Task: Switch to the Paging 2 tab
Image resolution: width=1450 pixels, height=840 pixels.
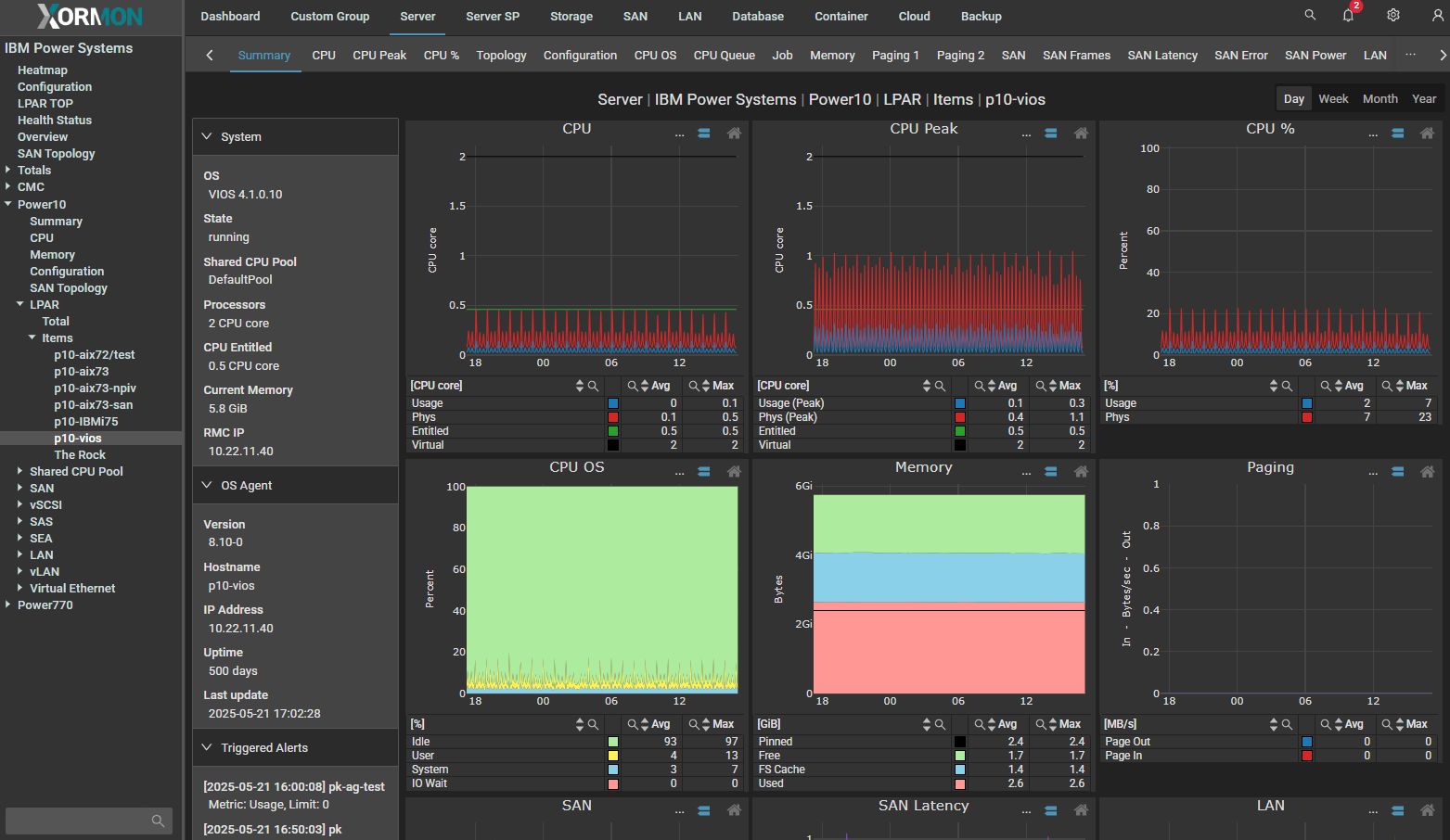Action: click(960, 55)
